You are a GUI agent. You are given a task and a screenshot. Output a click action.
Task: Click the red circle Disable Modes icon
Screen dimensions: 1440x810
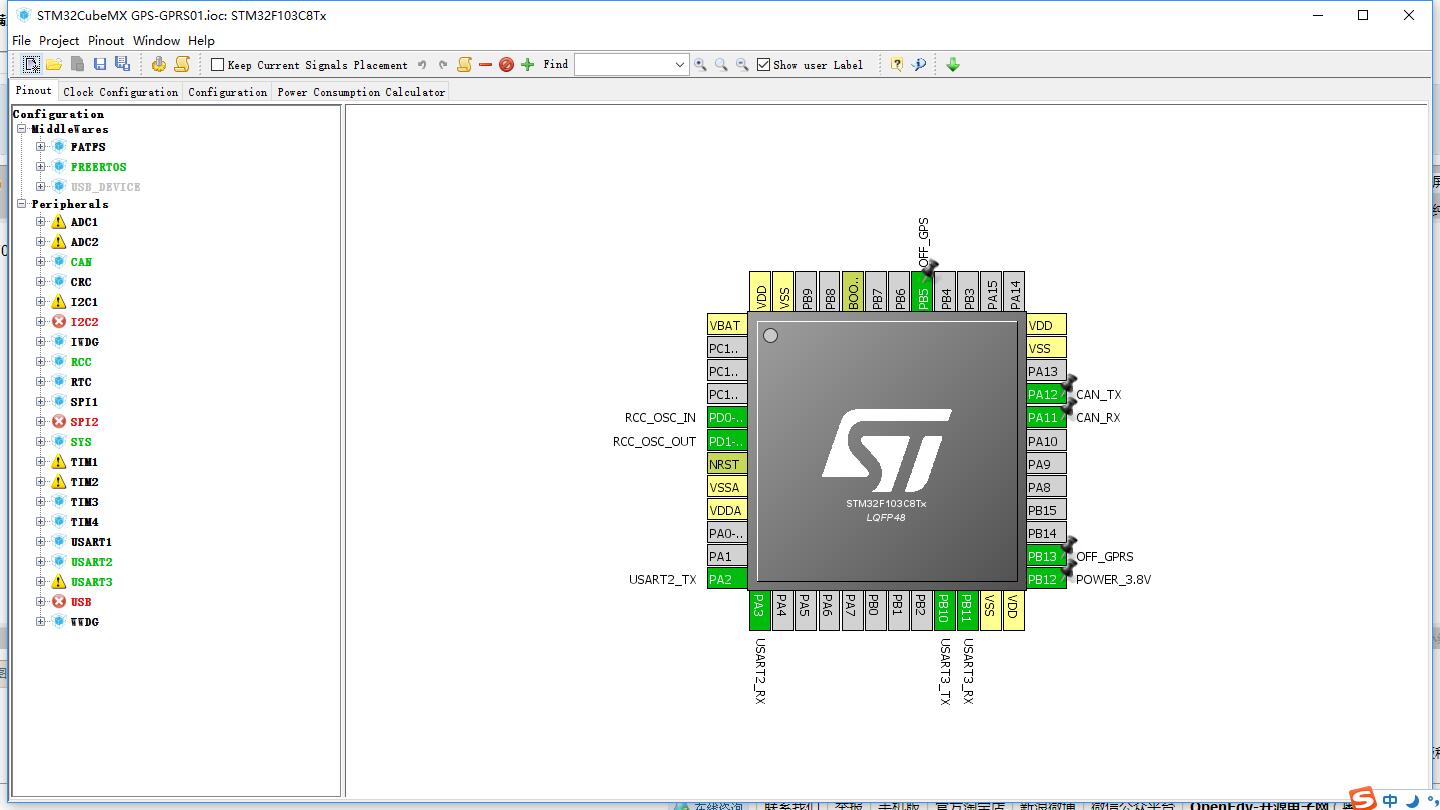pyautogui.click(x=506, y=65)
